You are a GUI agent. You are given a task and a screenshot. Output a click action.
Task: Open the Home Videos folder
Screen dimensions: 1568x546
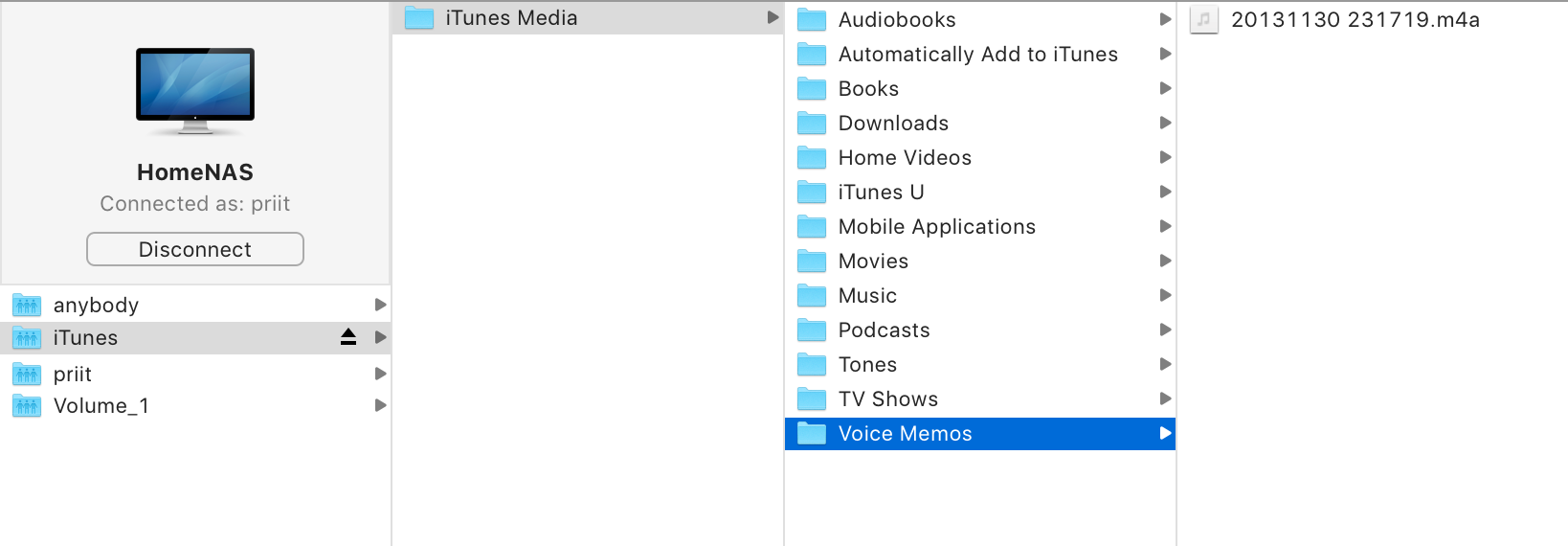coord(980,157)
